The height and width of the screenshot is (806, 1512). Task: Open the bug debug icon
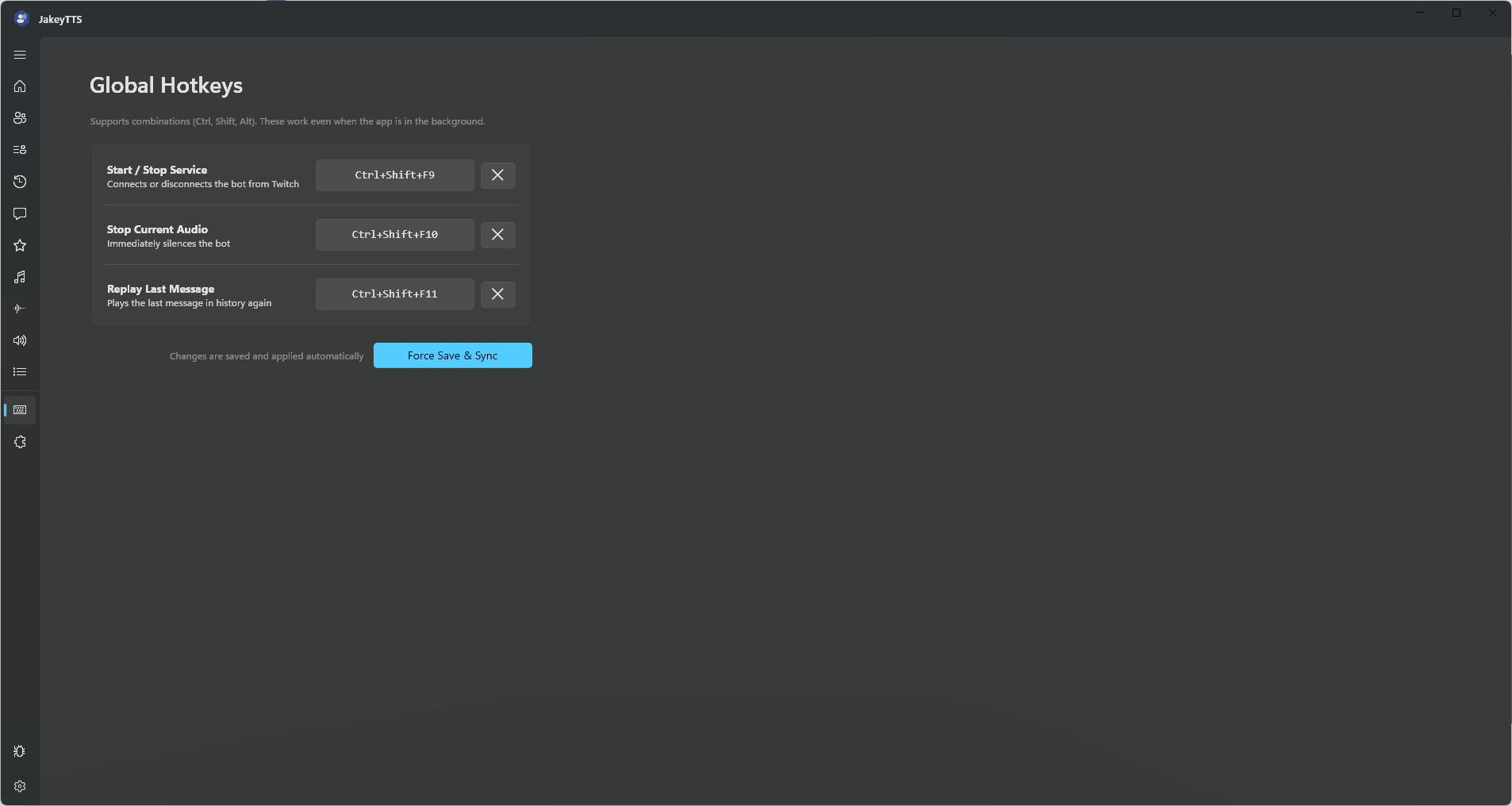click(20, 751)
